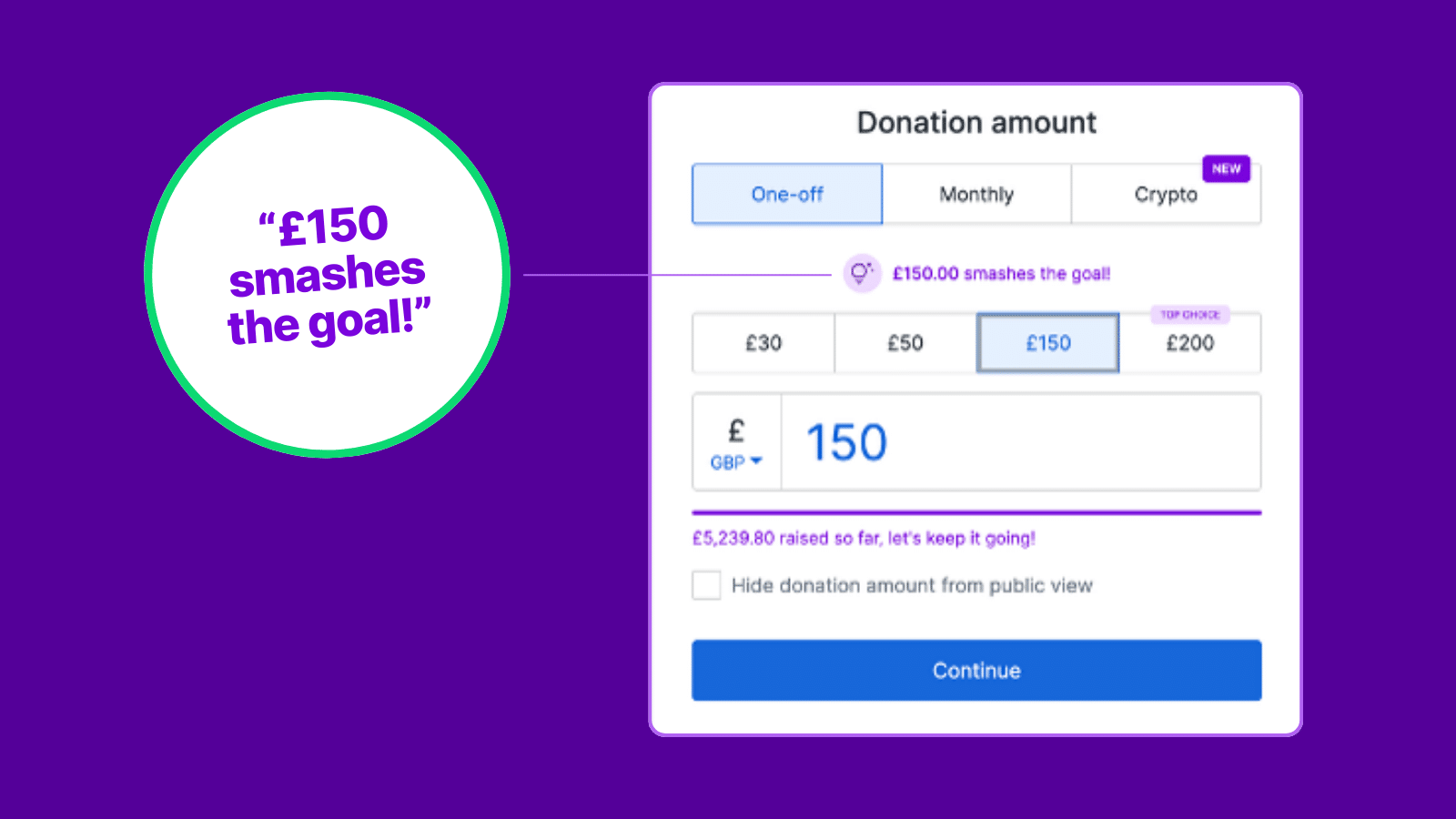This screenshot has width=1456, height=819.
Task: Click the TOP CHOICE badge above £200
Action: coord(1190,315)
